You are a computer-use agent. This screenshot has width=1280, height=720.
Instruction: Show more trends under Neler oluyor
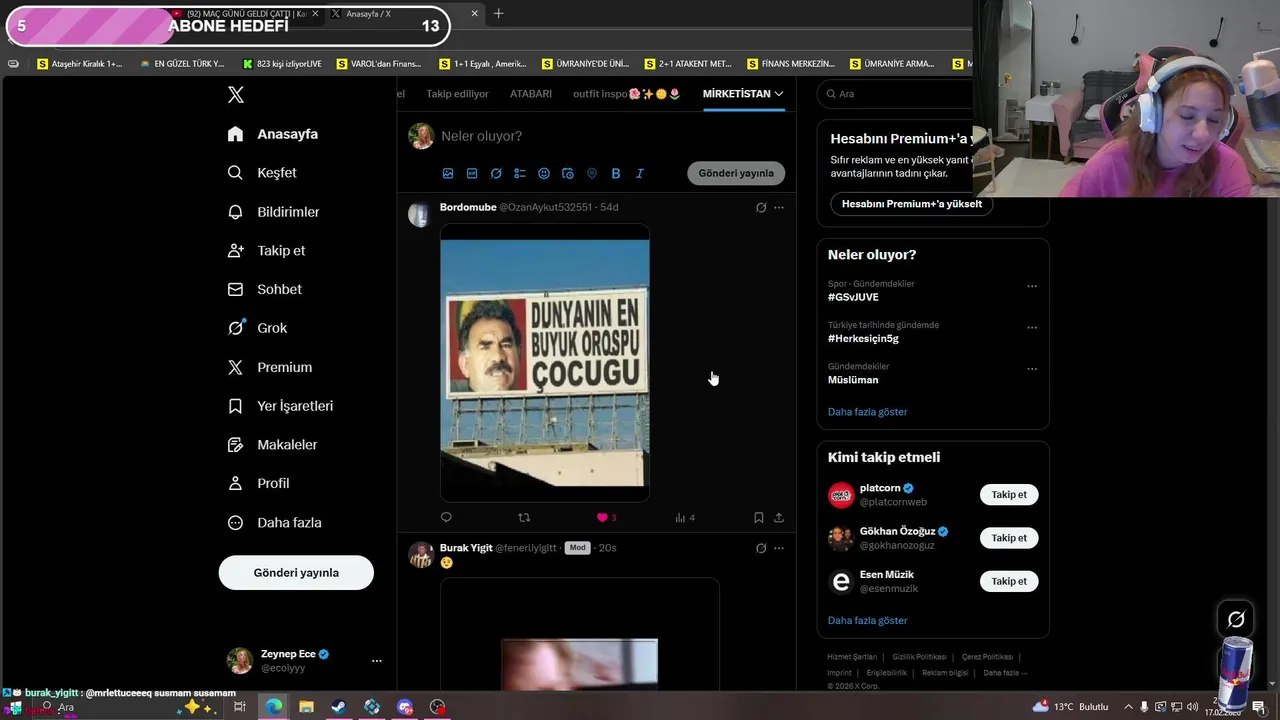pyautogui.click(x=867, y=412)
